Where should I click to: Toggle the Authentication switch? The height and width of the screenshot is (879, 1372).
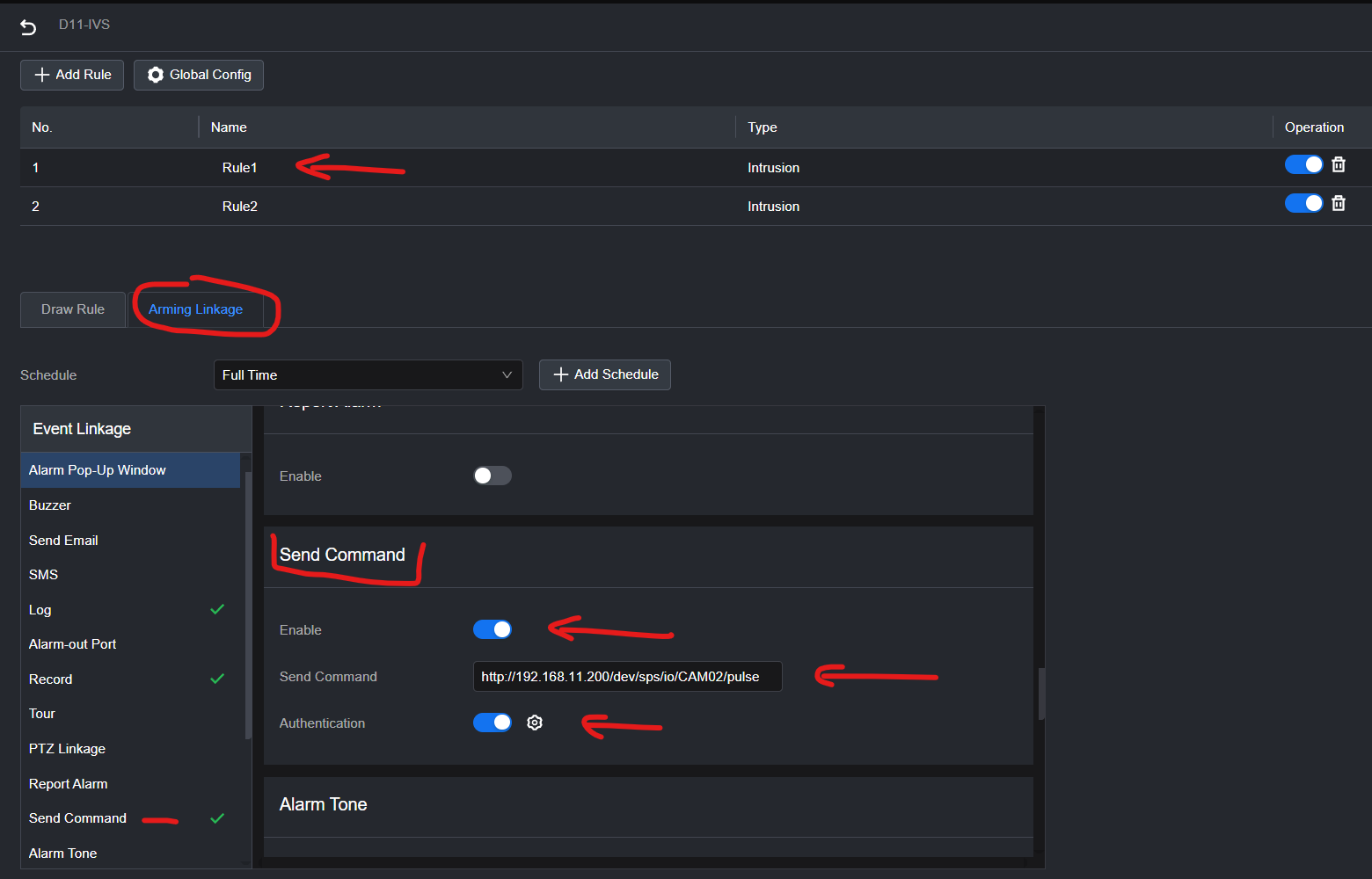[x=493, y=723]
